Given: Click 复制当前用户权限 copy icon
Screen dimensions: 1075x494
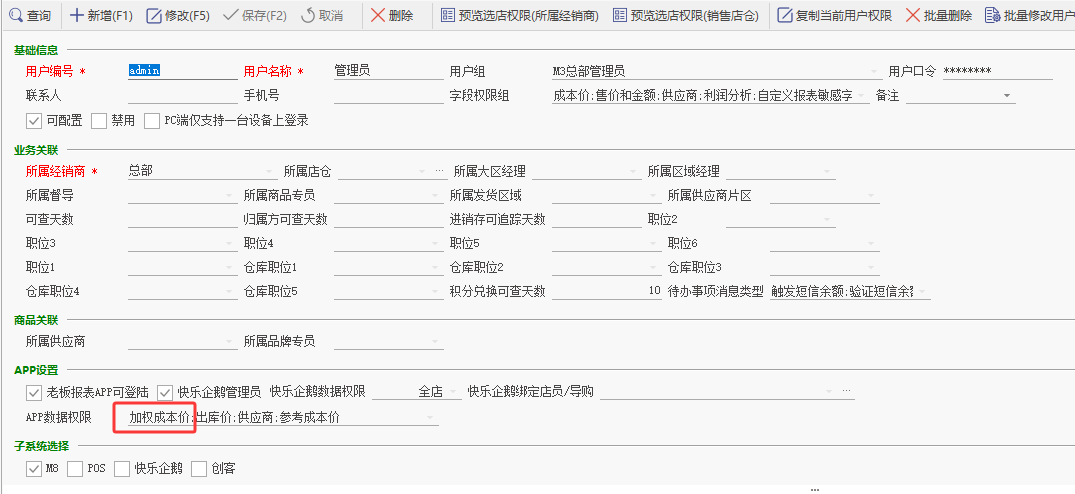Looking at the screenshot, I should pos(786,16).
